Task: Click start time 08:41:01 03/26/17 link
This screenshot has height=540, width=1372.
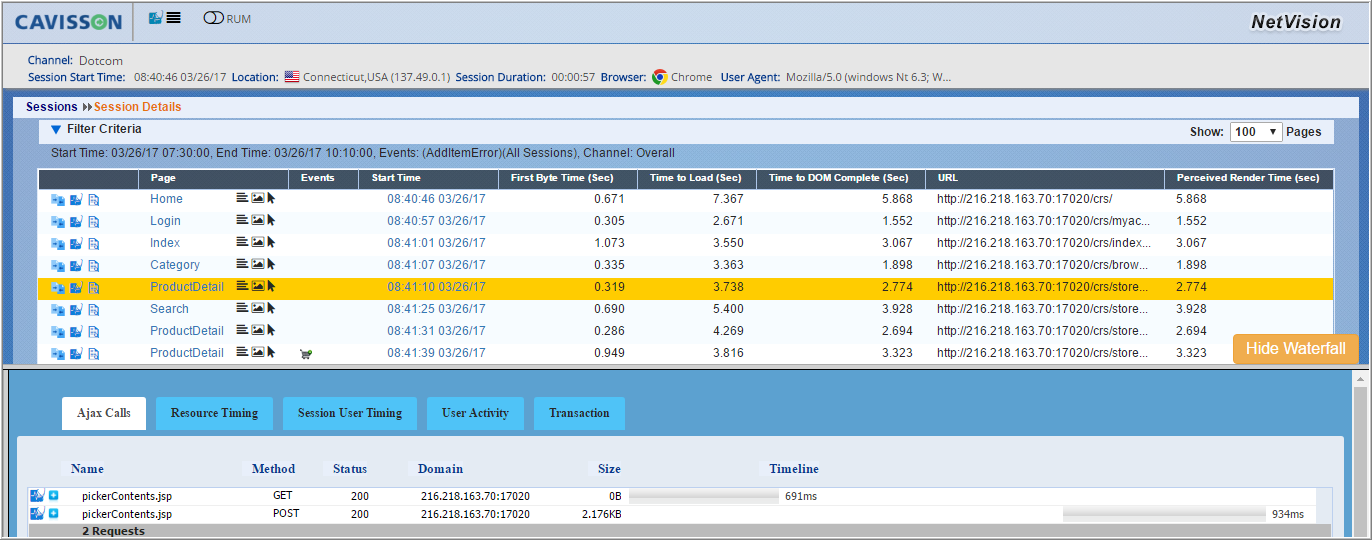Action: (x=436, y=243)
